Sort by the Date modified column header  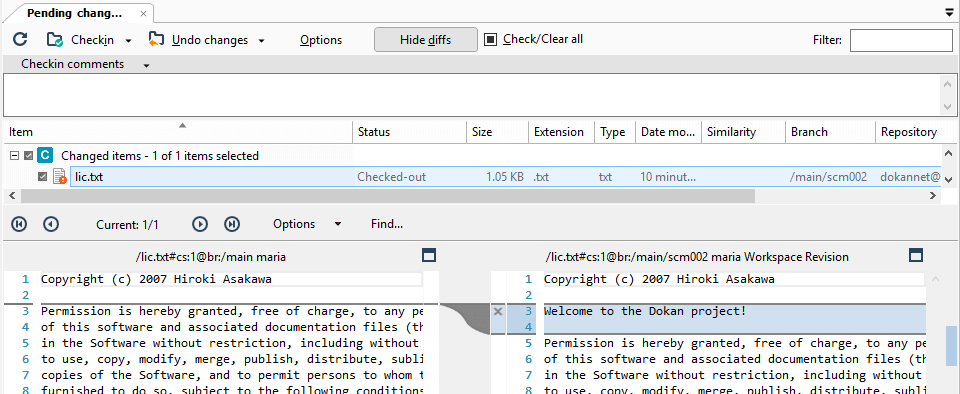668,132
